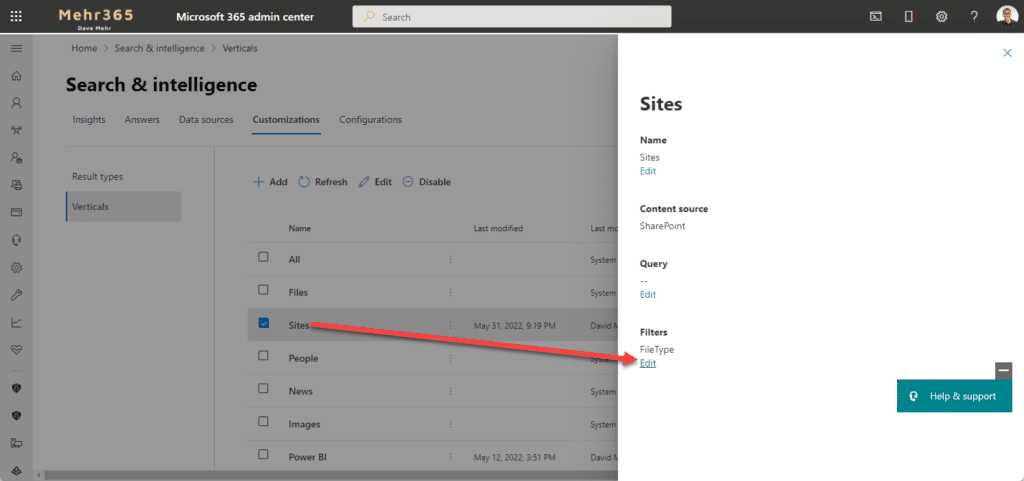Image resolution: width=1024 pixels, height=481 pixels.
Task: Open Azure Active Directory sidebar icon
Action: (x=16, y=471)
